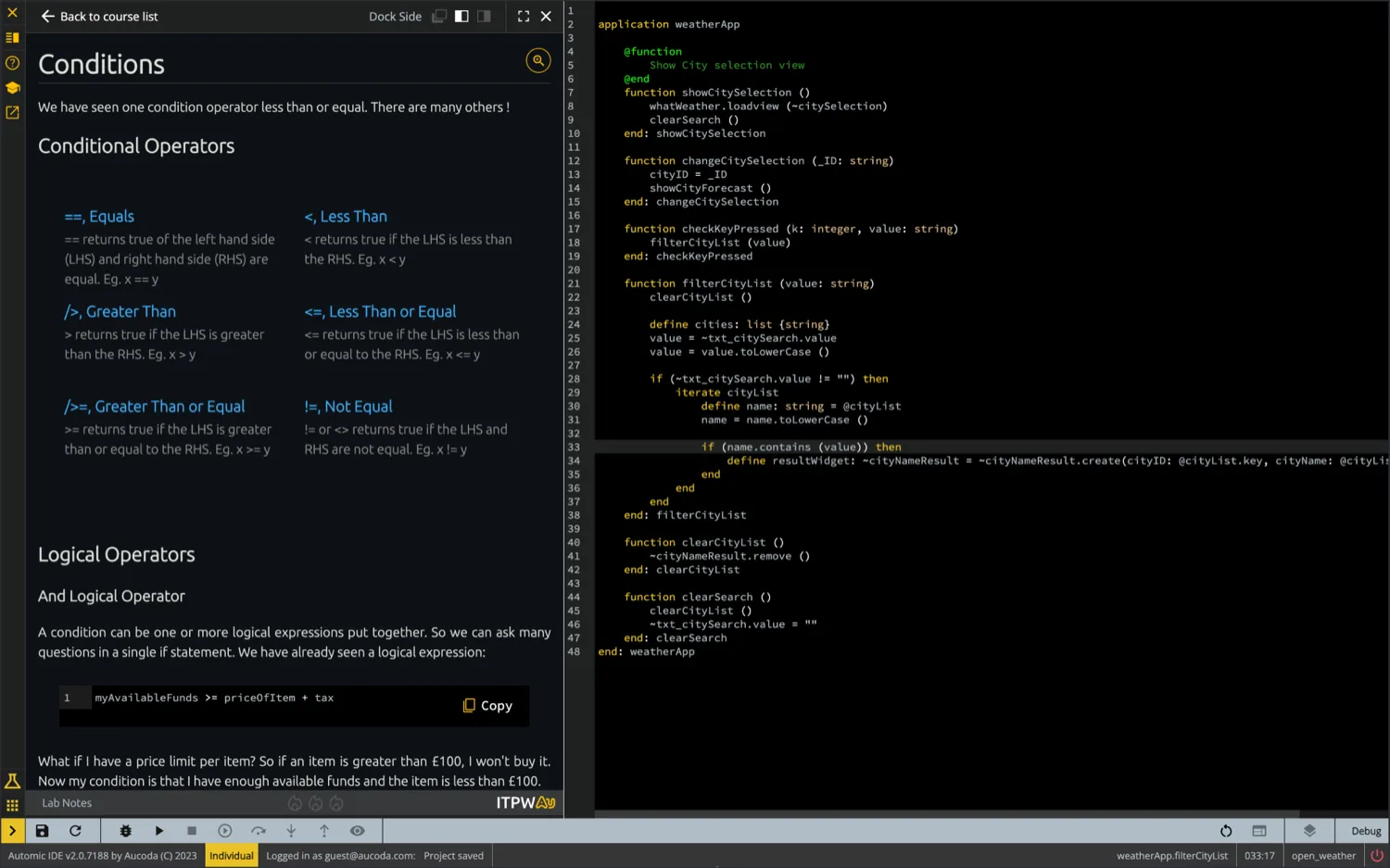This screenshot has height=868, width=1390.
Task: Open the courses graduation cap icon
Action: tap(12, 88)
